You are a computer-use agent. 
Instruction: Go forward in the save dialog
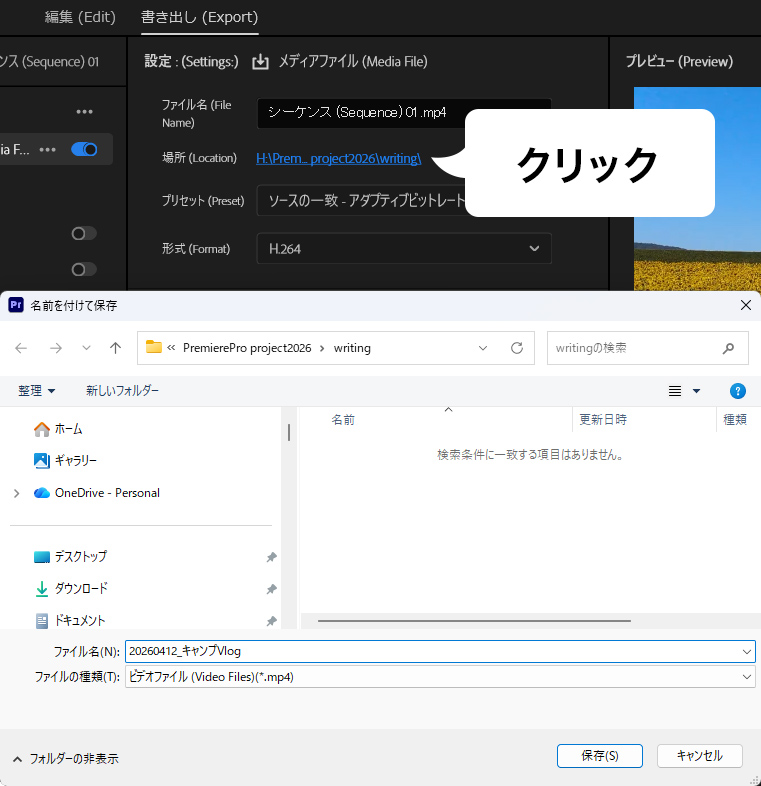[x=56, y=348]
